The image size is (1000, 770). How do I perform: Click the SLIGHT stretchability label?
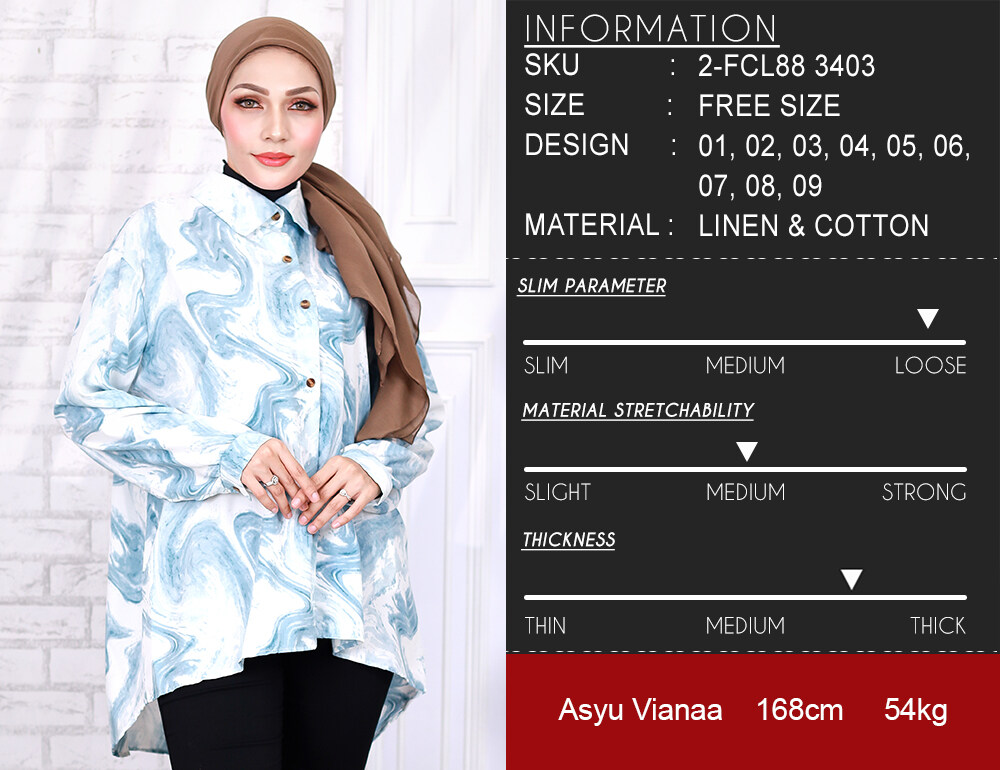point(557,492)
